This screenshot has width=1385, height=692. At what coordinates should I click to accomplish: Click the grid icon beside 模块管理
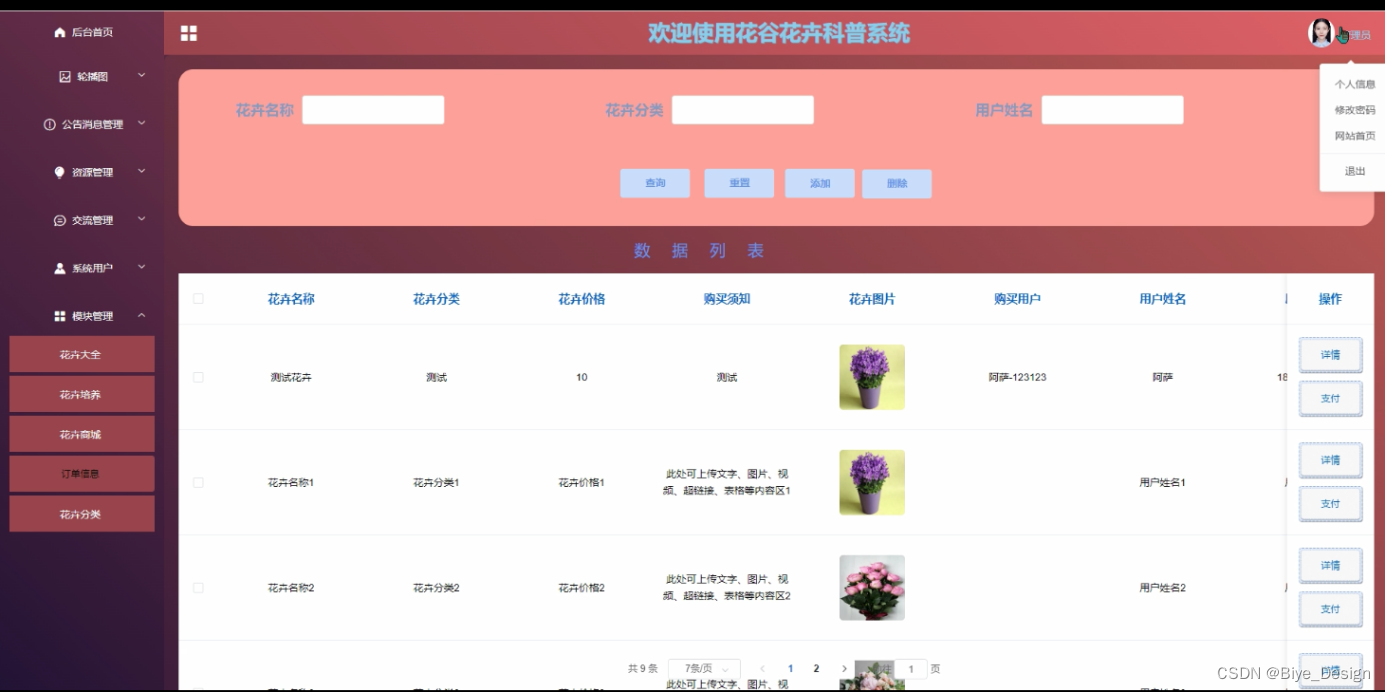pos(60,316)
